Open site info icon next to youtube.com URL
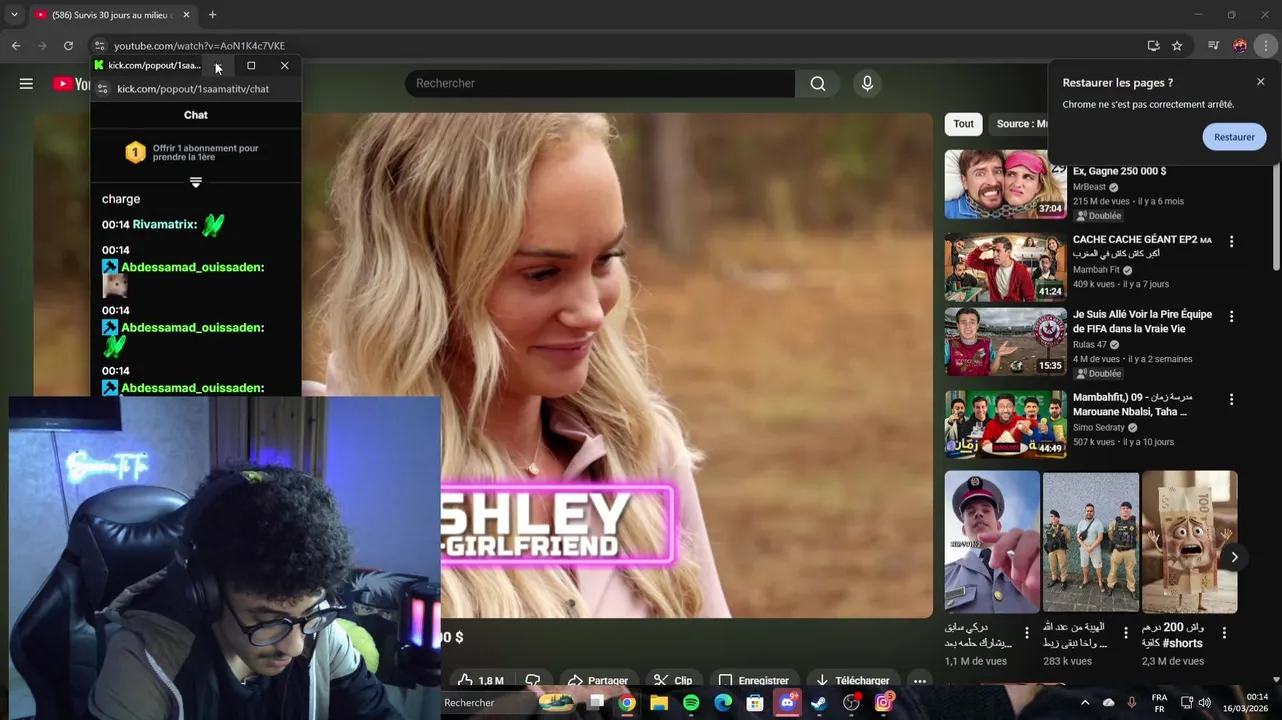 [99, 46]
